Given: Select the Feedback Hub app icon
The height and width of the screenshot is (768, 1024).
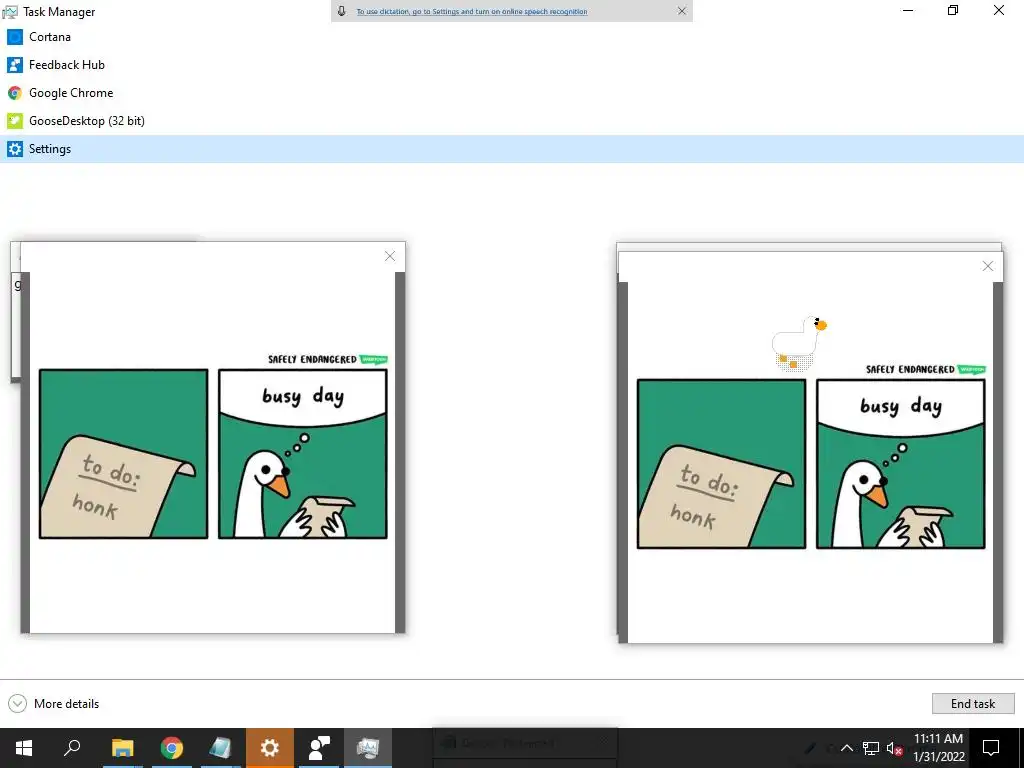Looking at the screenshot, I should tap(14, 65).
